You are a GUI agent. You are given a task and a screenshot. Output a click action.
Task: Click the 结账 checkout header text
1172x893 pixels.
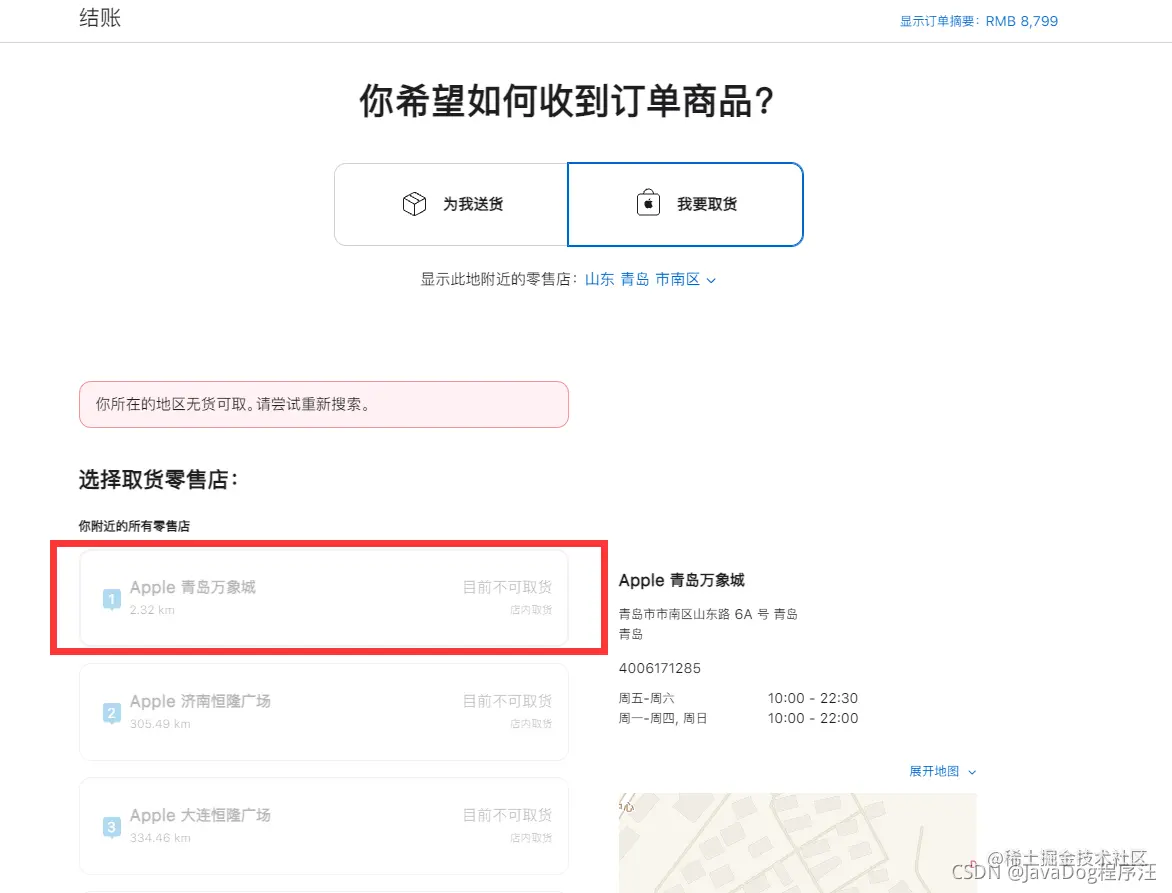pyautogui.click(x=100, y=17)
